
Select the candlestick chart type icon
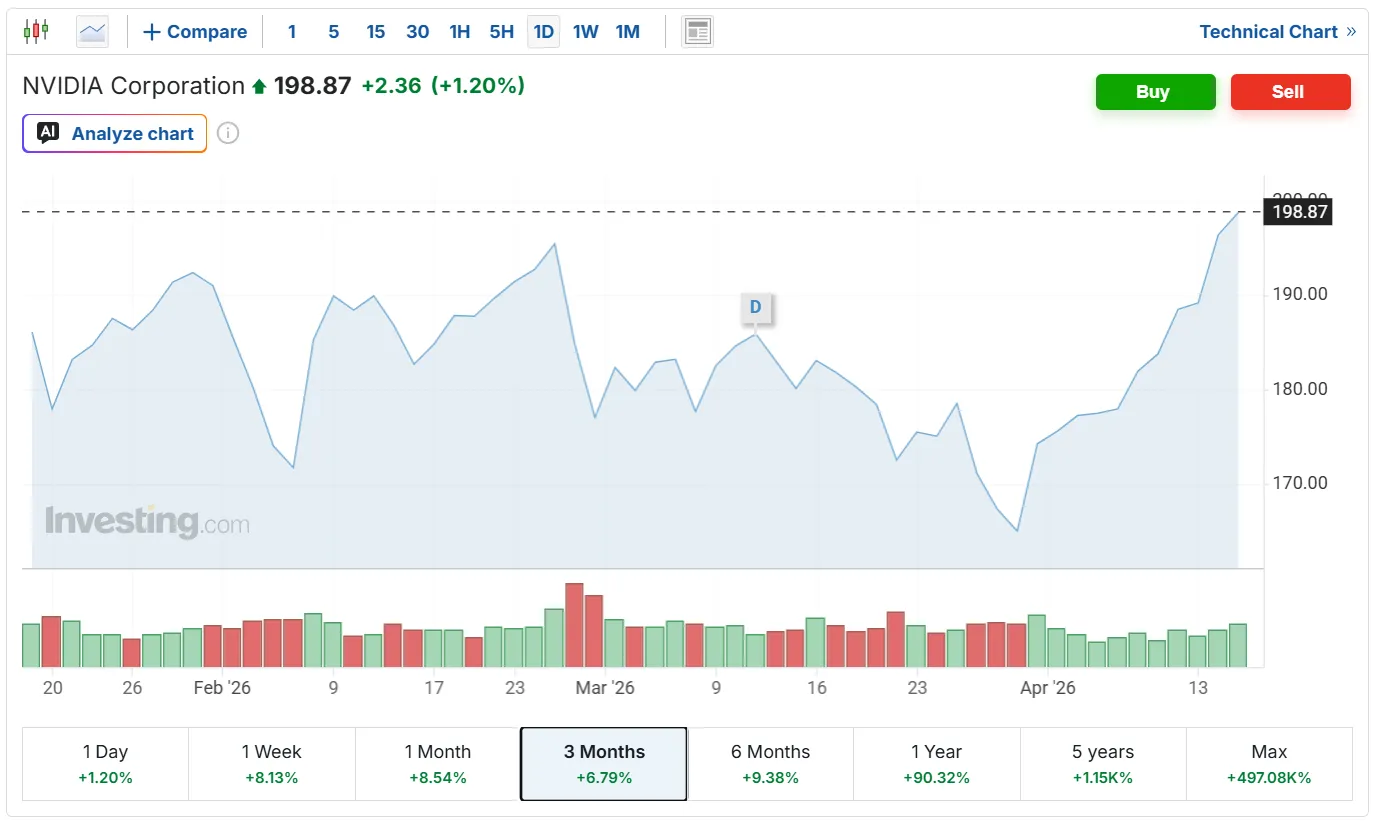(x=36, y=31)
